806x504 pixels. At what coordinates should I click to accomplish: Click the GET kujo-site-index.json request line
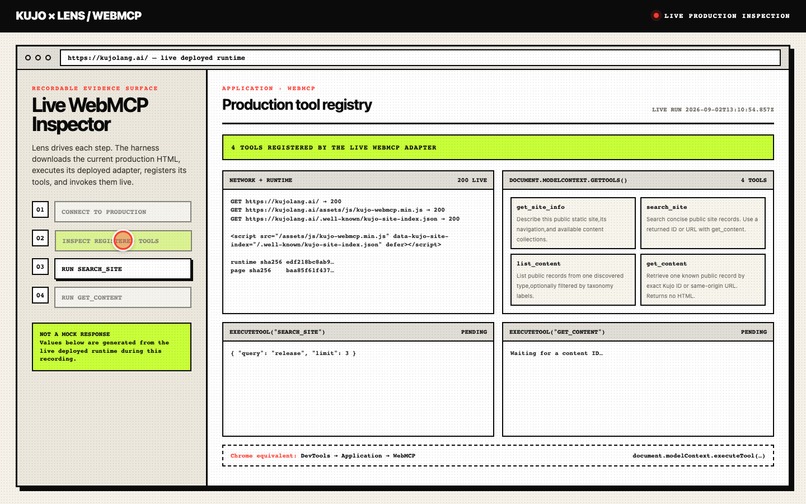345,219
